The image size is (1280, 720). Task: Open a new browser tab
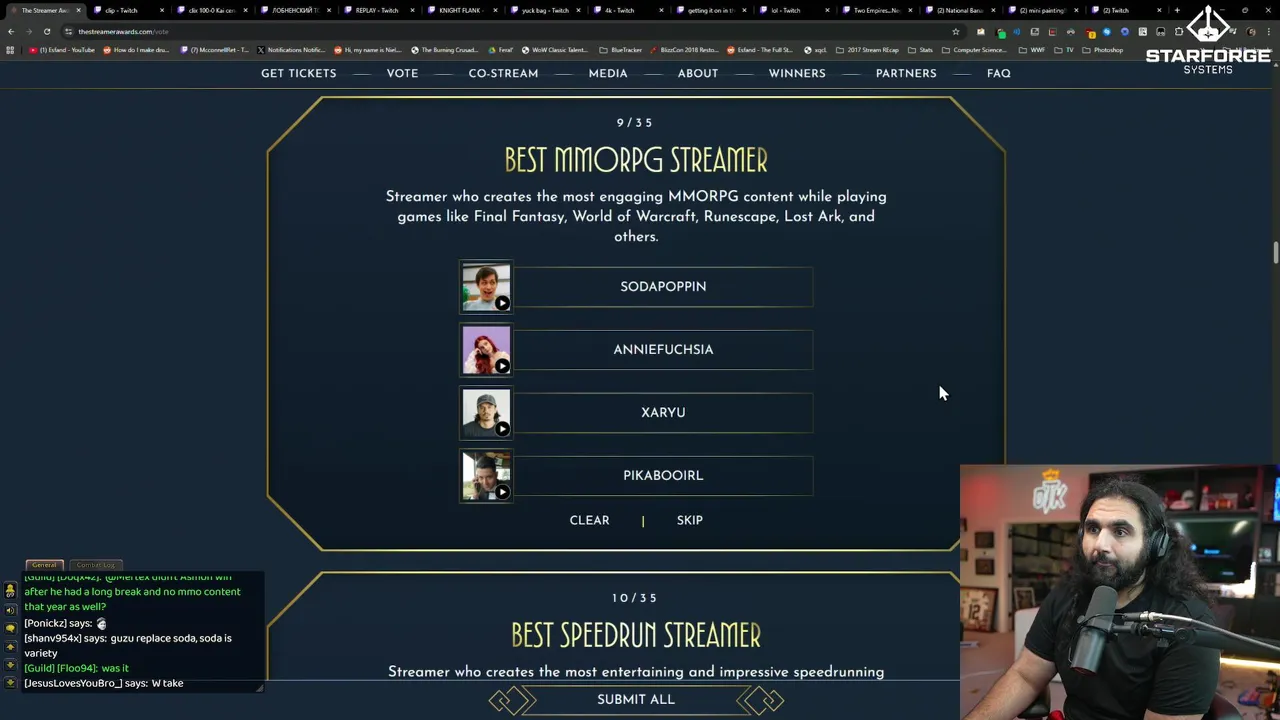point(1177,10)
